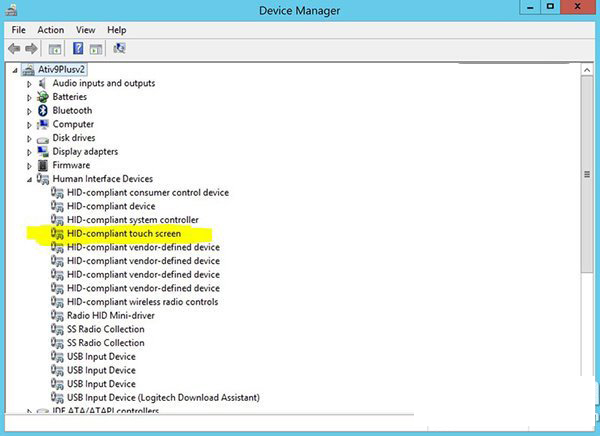Screen dimensions: 600x436
Task: Expand the Disk drives category
Action: [29, 138]
